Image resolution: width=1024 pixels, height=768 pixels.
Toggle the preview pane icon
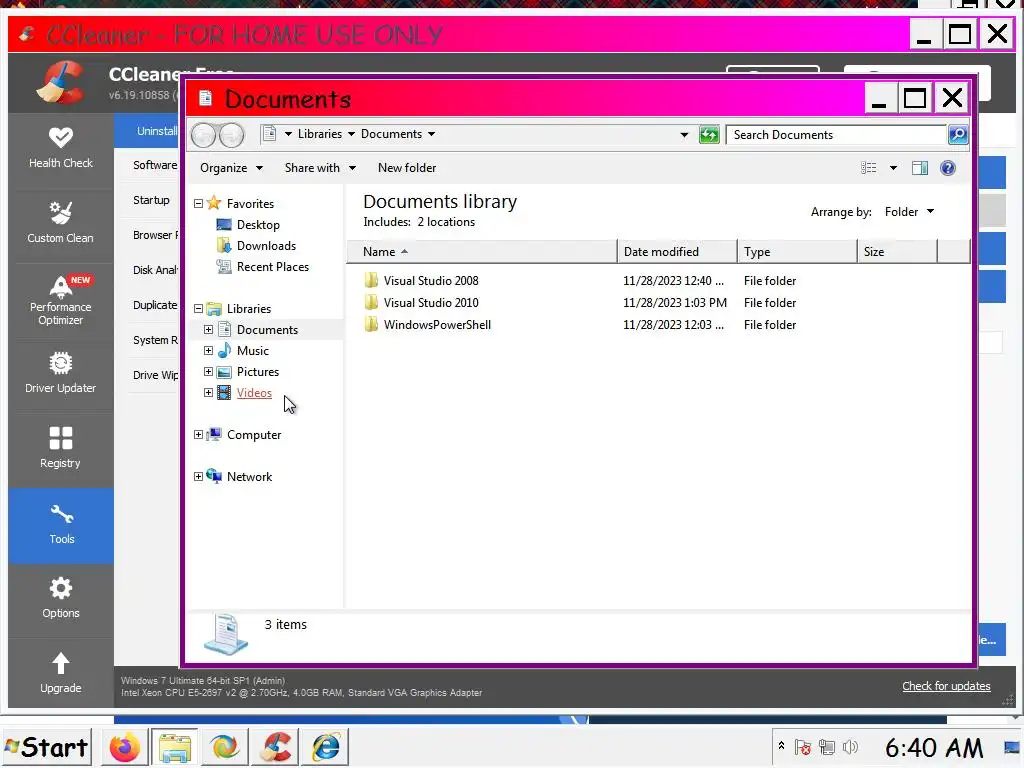pyautogui.click(x=920, y=168)
